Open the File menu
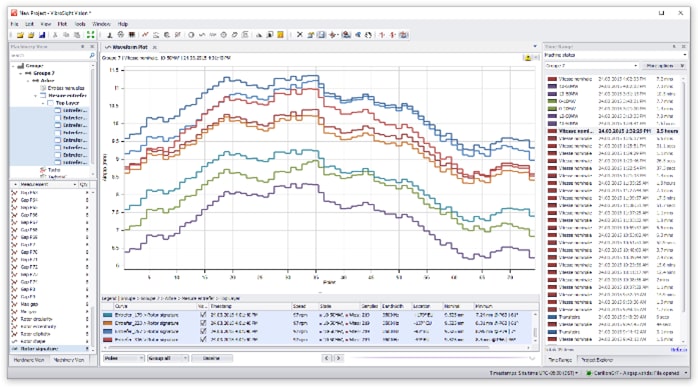Viewport: 698px width, 388px height. (x=15, y=24)
